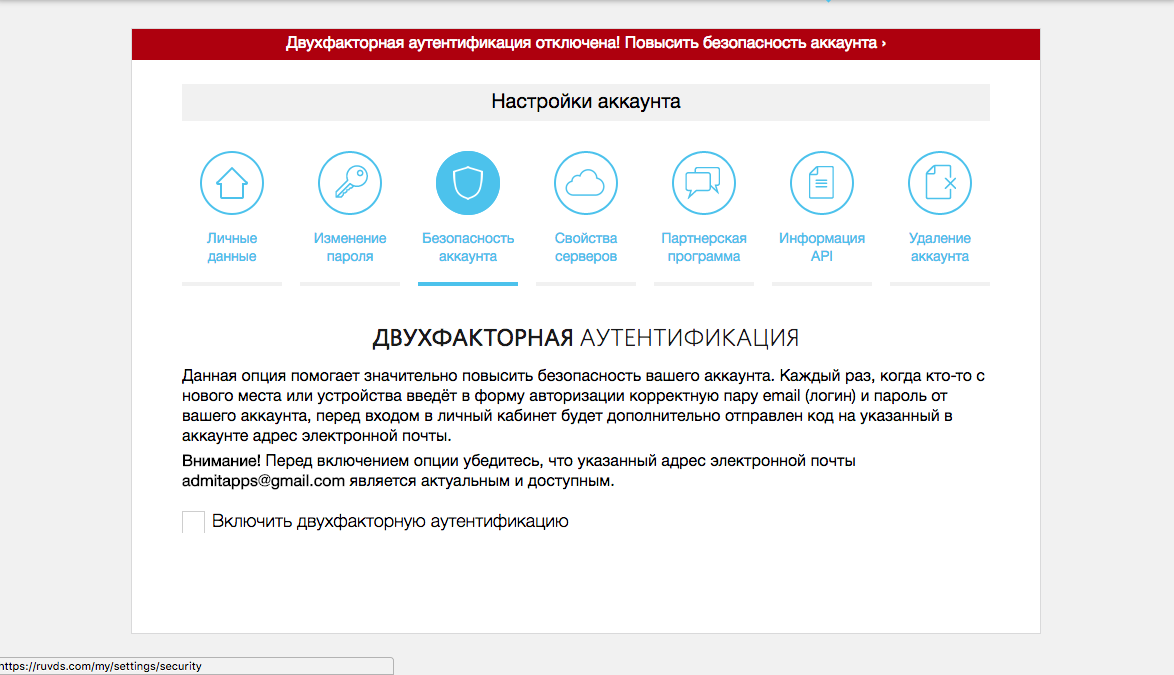The image size is (1174, 675).
Task: Switch to the Партнерская программа section label
Action: coord(703,248)
